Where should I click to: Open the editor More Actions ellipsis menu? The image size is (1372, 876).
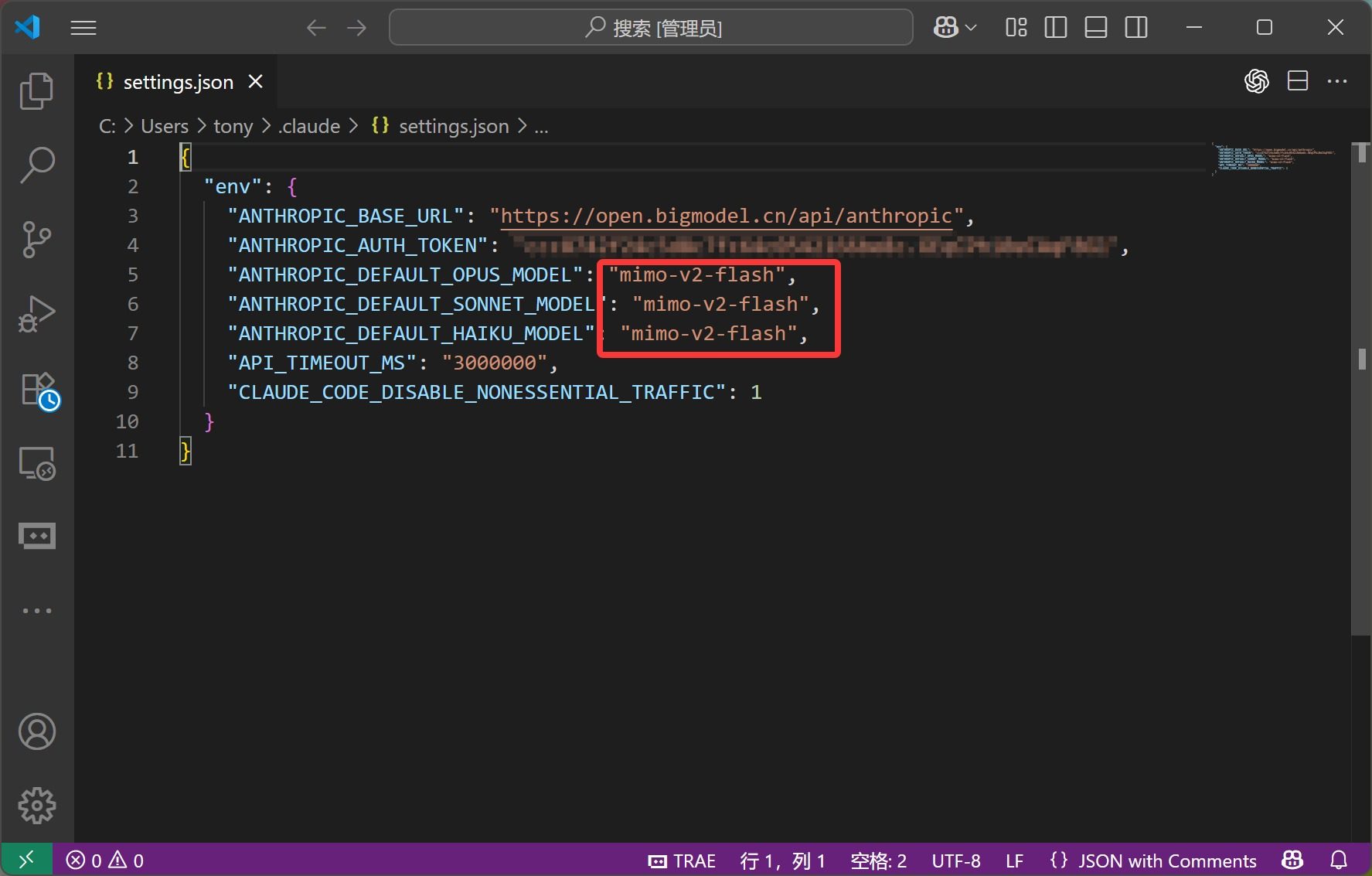(x=1336, y=81)
